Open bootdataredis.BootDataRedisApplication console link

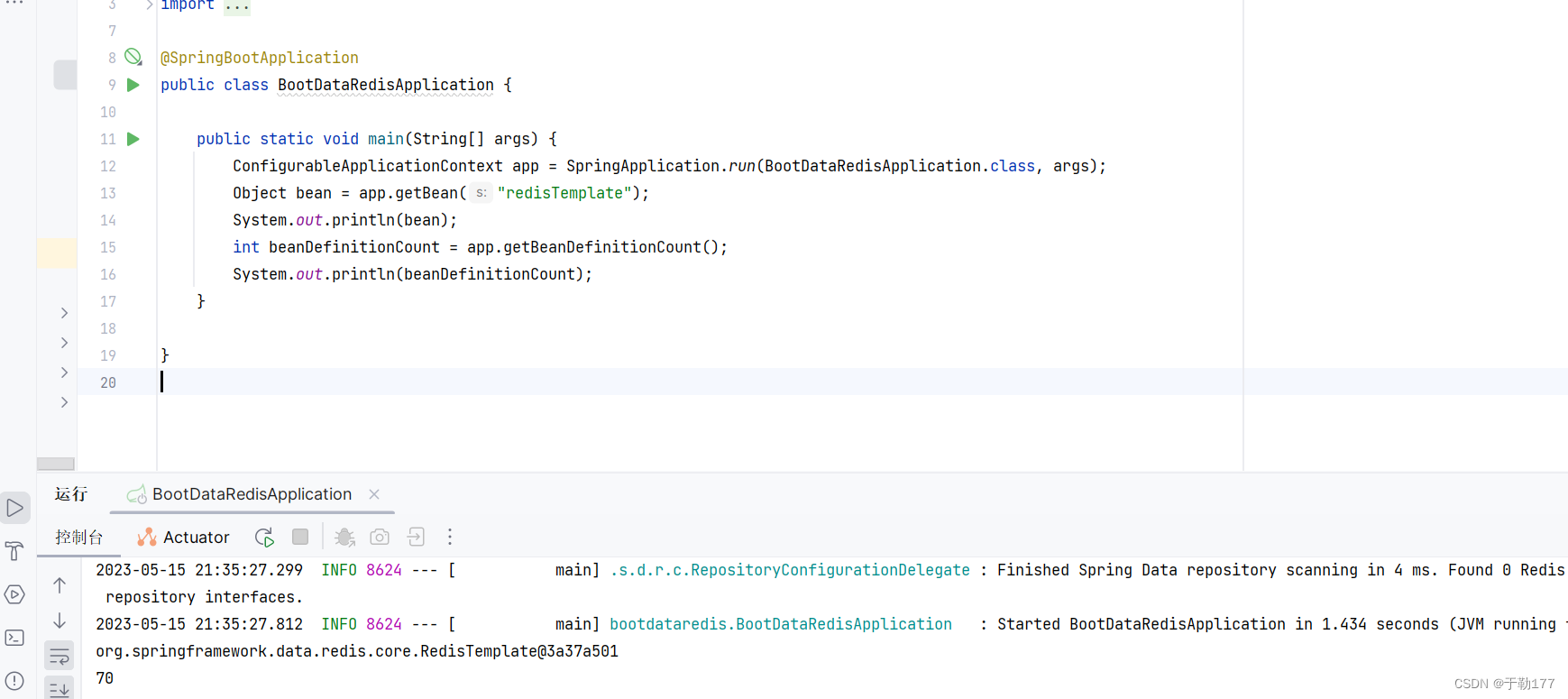point(781,624)
